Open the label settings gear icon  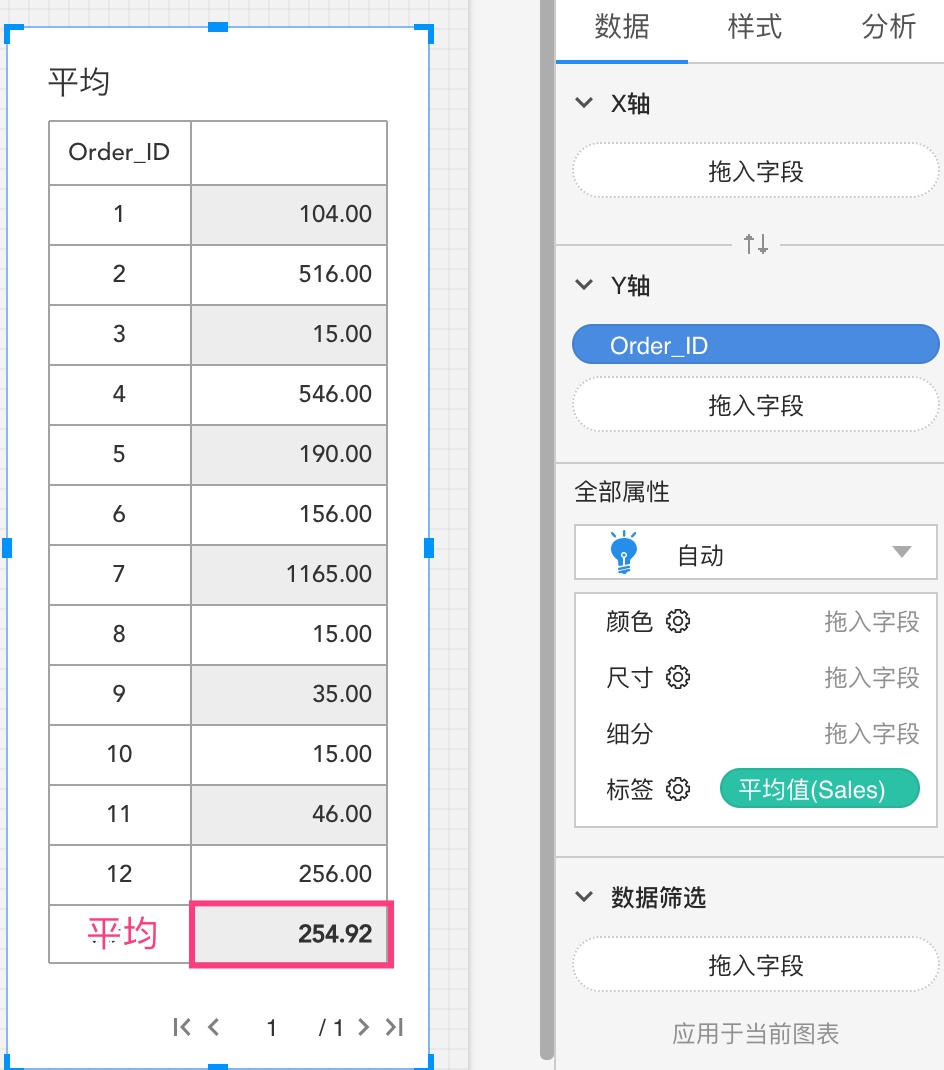(x=678, y=790)
